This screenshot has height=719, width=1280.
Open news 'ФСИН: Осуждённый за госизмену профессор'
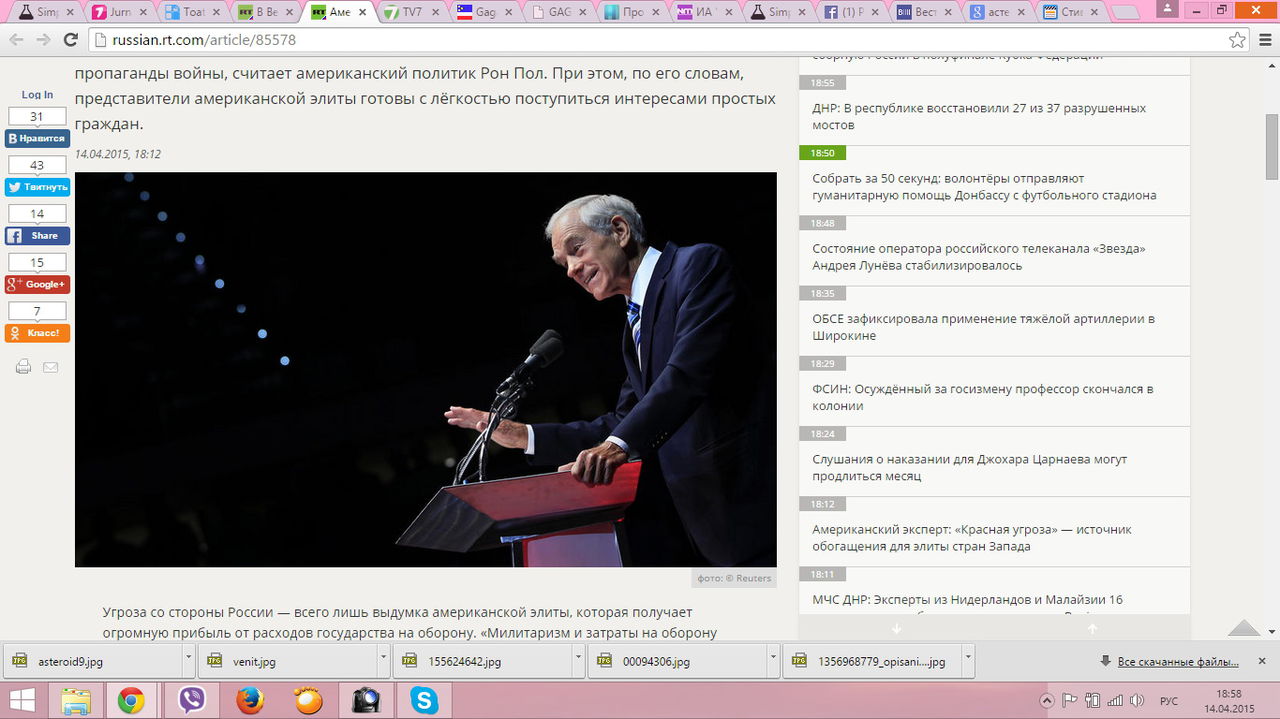(x=983, y=397)
